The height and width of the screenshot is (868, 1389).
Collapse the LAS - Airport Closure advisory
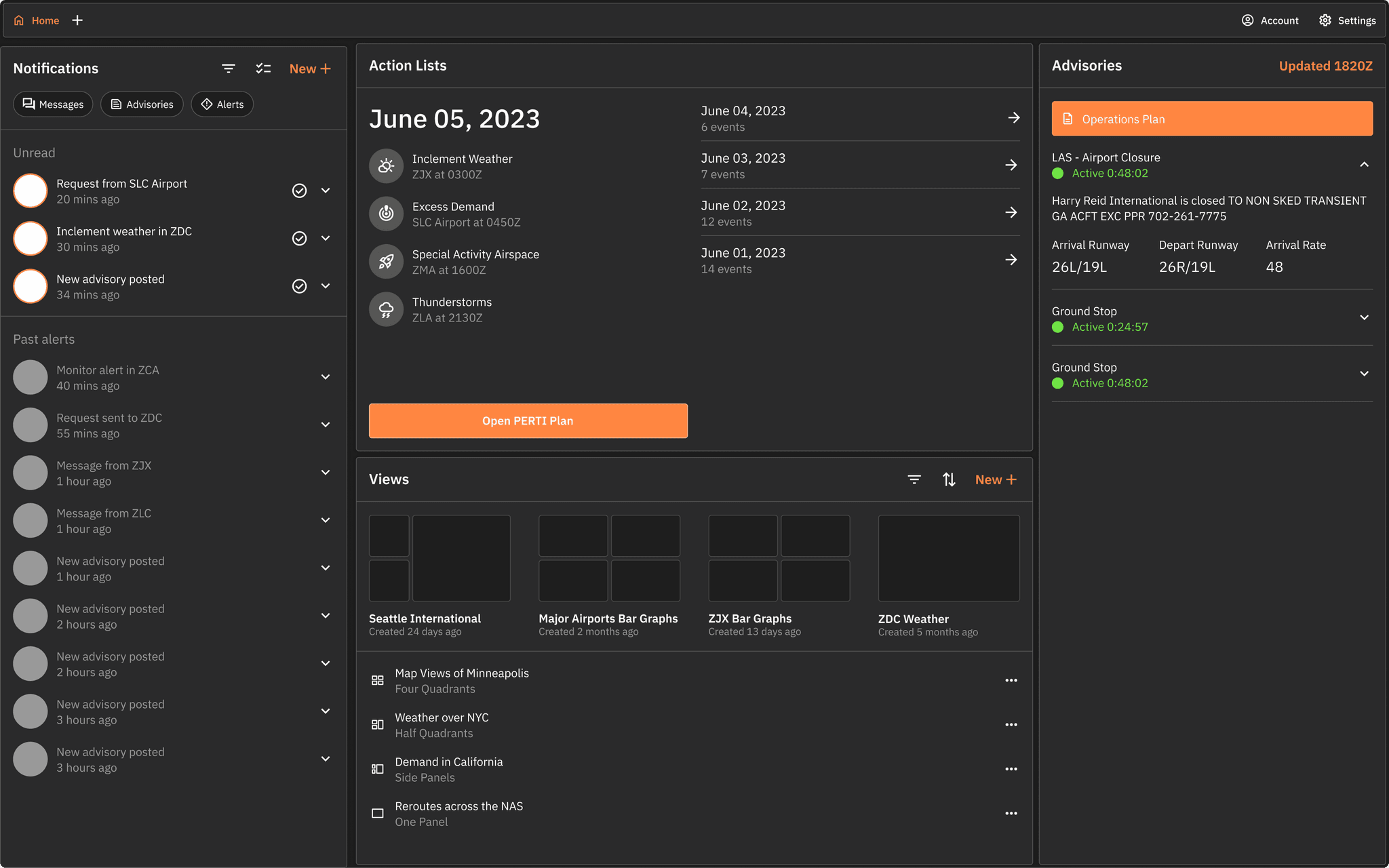click(x=1364, y=165)
